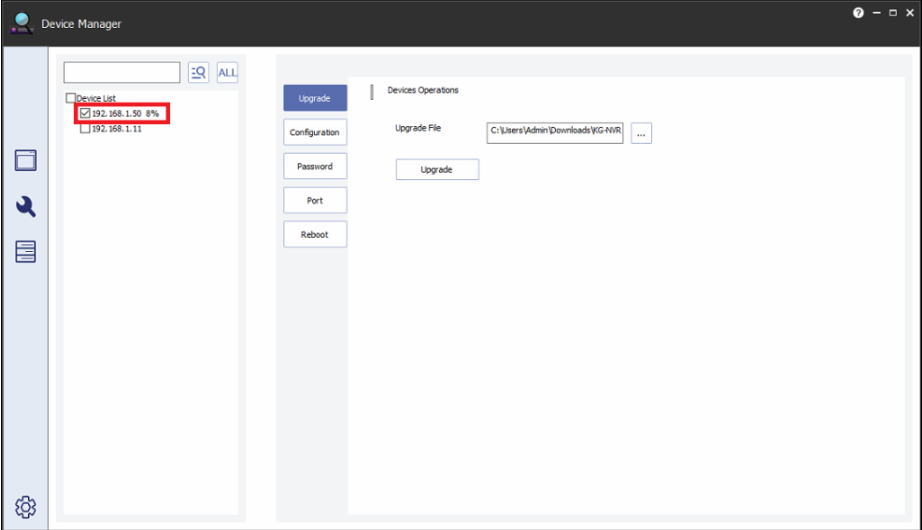
Task: Open the Configuration tab
Action: point(315,132)
